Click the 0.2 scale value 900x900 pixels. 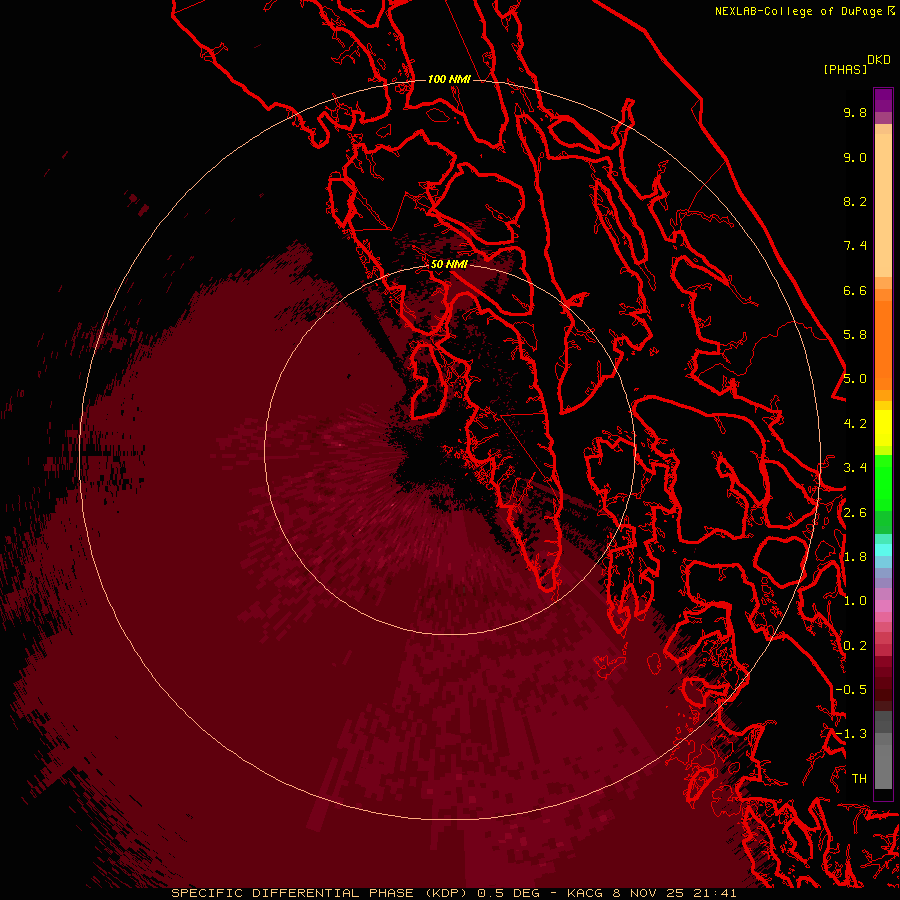(855, 646)
